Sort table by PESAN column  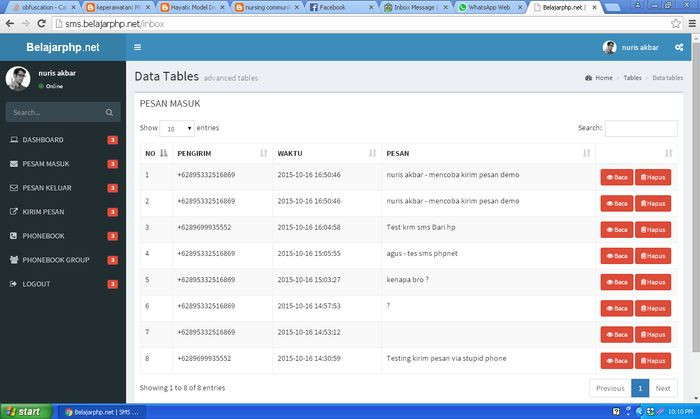pyautogui.click(x=488, y=153)
